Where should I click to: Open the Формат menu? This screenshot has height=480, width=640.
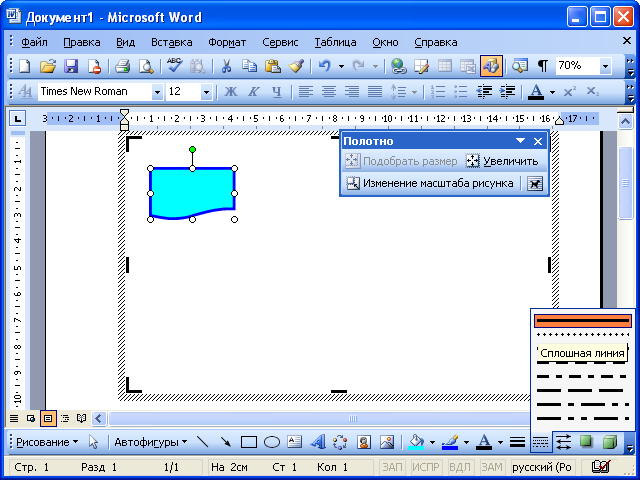[x=227, y=42]
